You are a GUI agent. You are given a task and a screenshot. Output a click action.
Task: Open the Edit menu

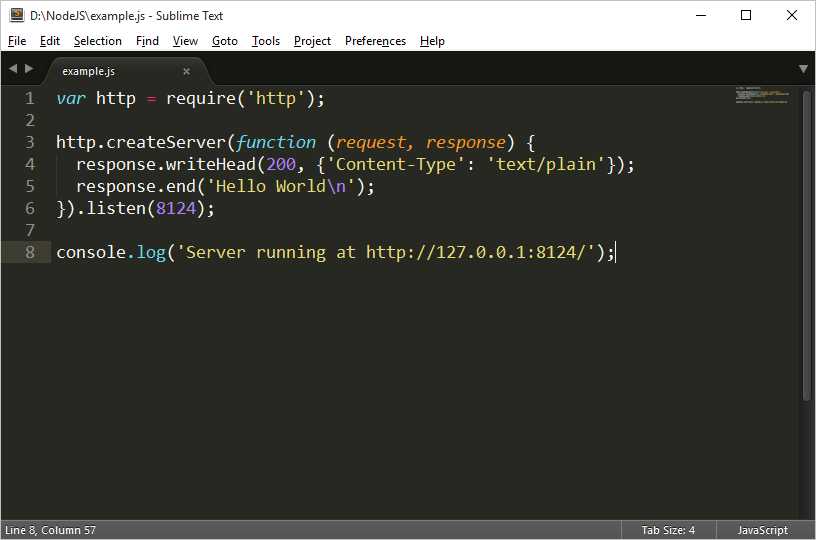point(50,41)
